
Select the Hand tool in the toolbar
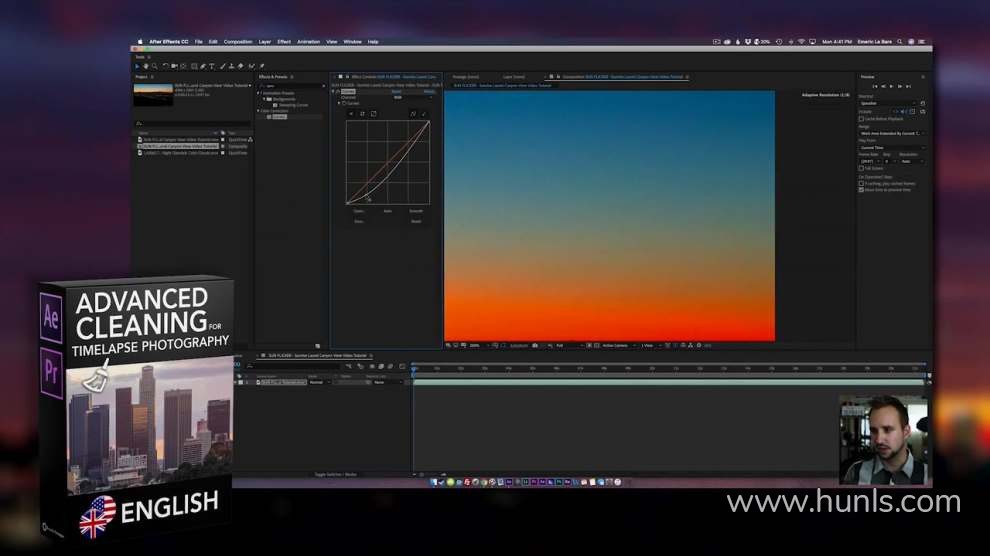click(146, 66)
